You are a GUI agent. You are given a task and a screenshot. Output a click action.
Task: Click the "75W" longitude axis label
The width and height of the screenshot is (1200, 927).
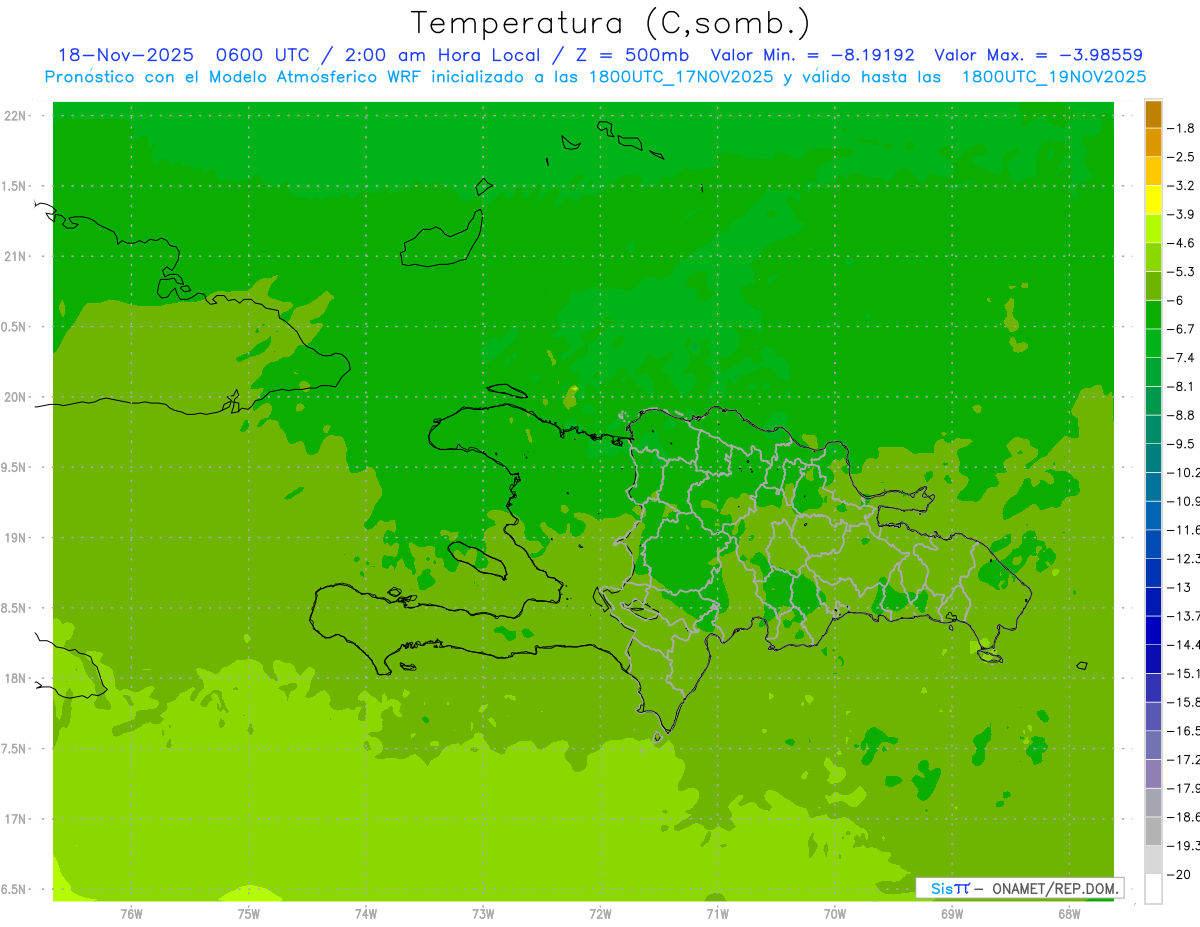(x=248, y=912)
